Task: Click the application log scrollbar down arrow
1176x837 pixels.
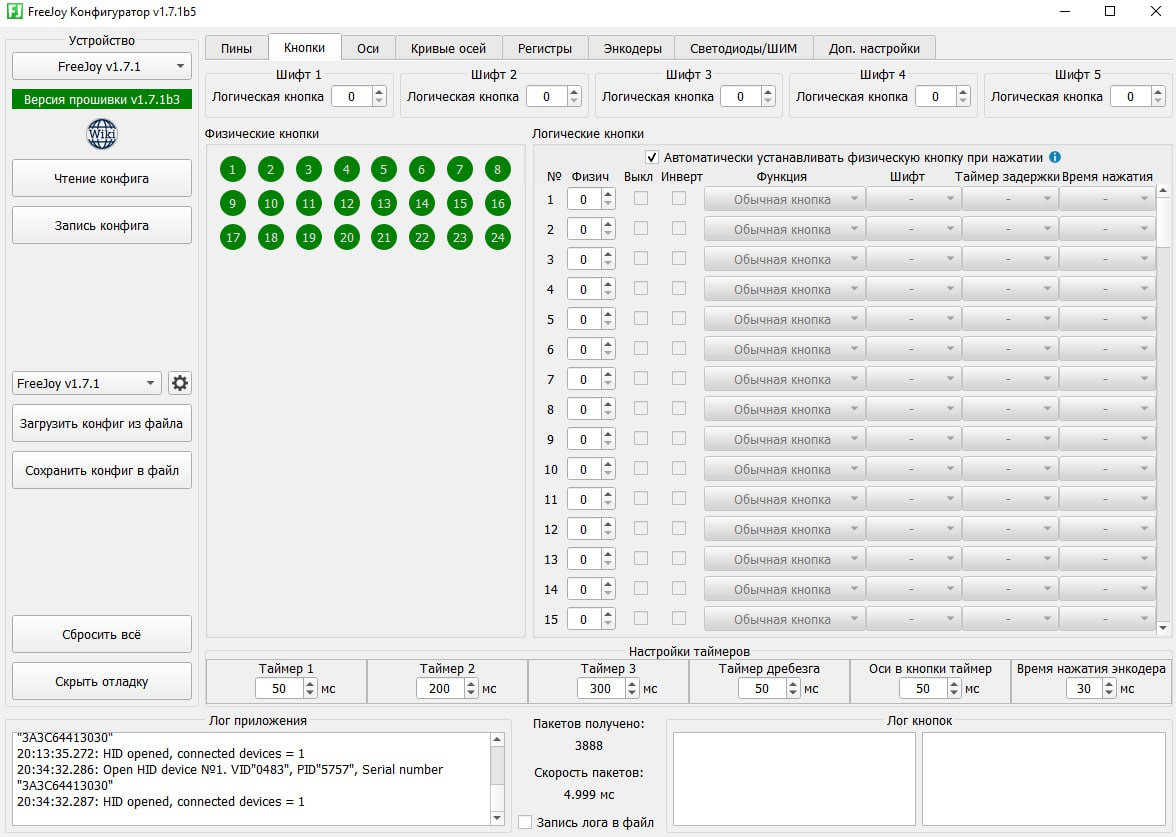Action: coord(497,818)
